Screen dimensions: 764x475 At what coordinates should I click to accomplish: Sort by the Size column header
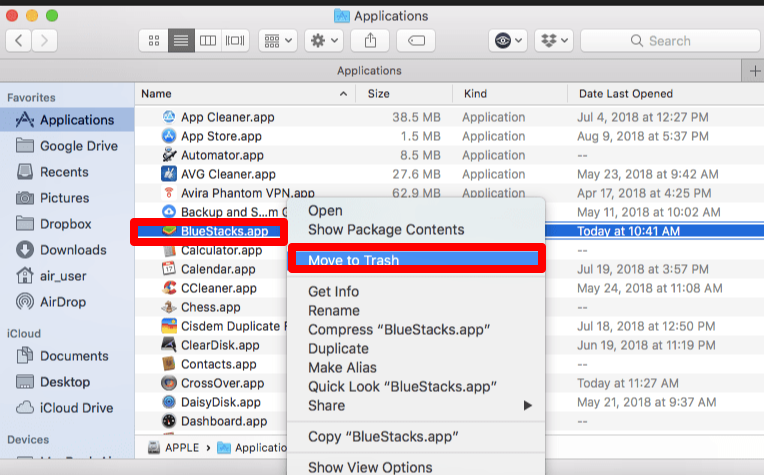point(404,94)
